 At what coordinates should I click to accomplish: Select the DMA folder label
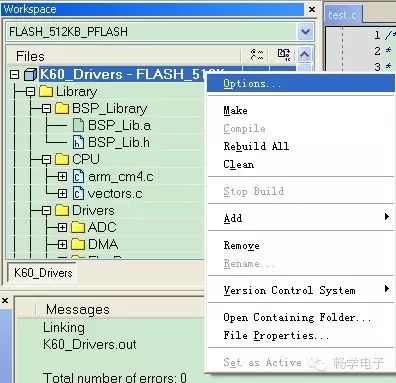(x=103, y=244)
